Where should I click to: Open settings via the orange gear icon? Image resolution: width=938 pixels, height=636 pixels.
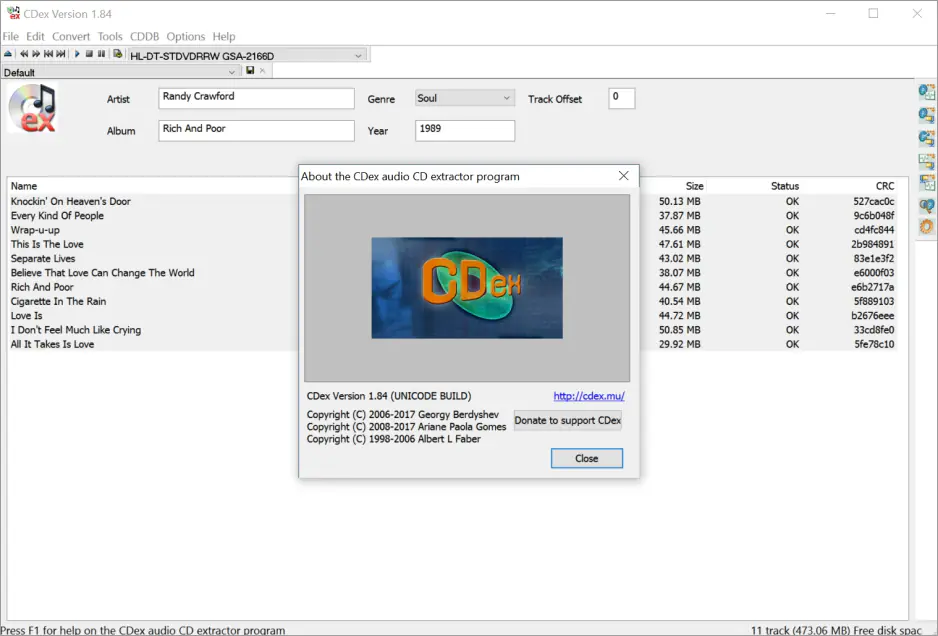pyautogui.click(x=927, y=227)
